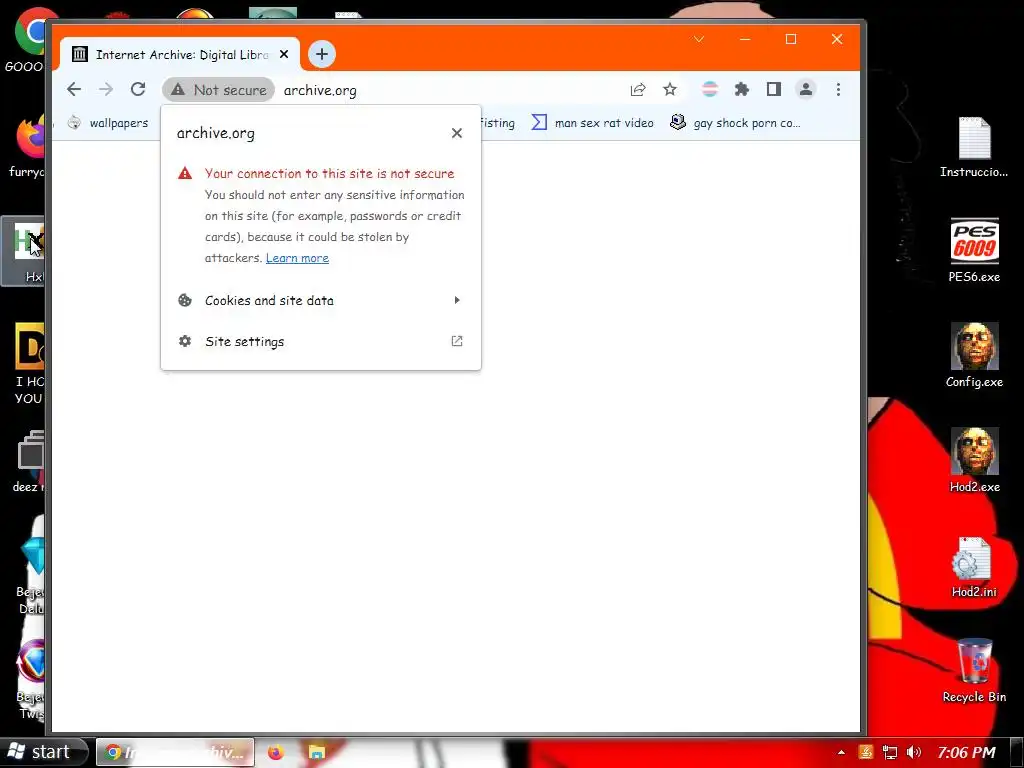Click the external link icon for Site settings
This screenshot has width=1024, height=768.
pyautogui.click(x=457, y=341)
